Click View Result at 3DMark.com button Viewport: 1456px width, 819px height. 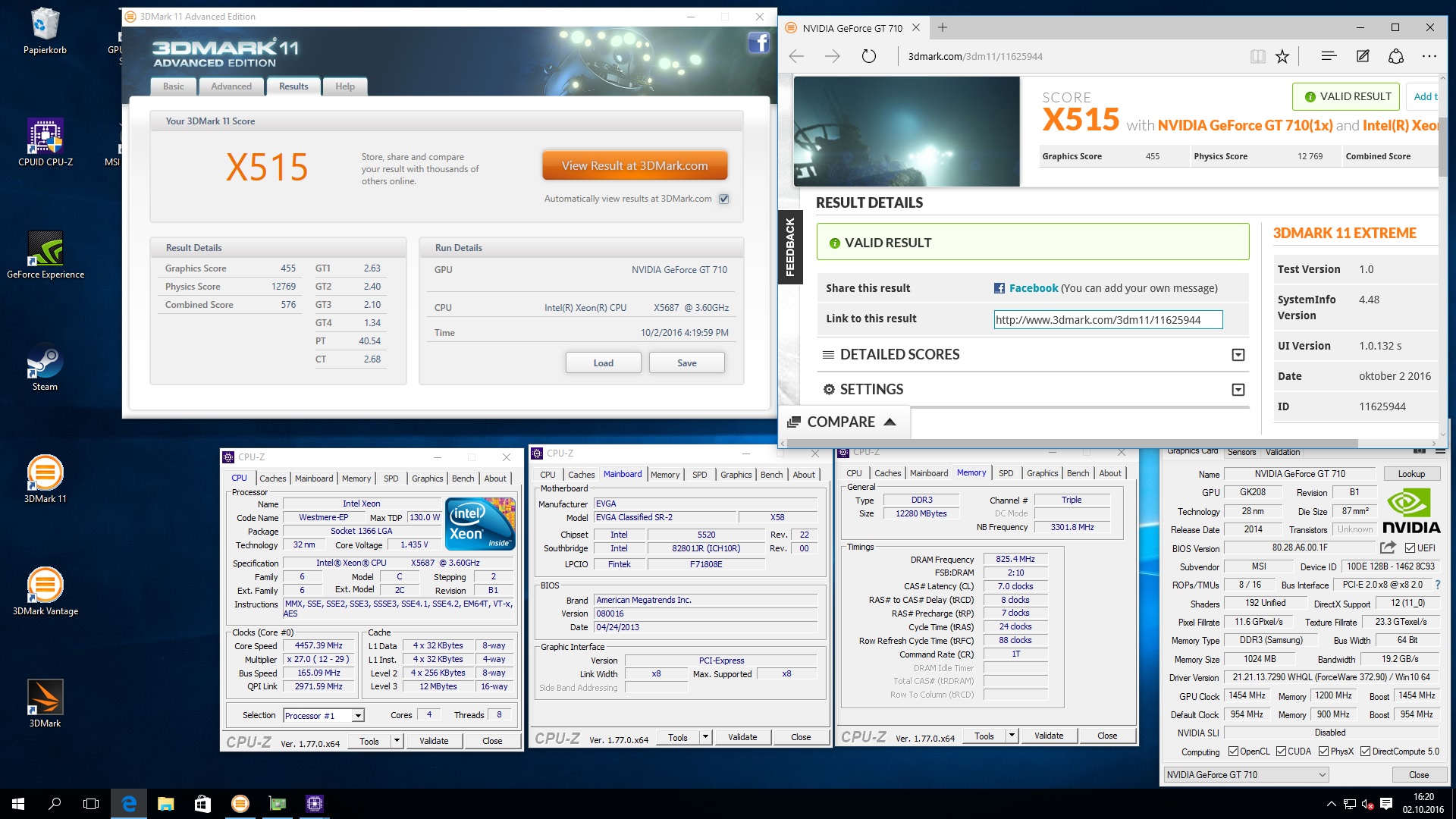(x=635, y=165)
